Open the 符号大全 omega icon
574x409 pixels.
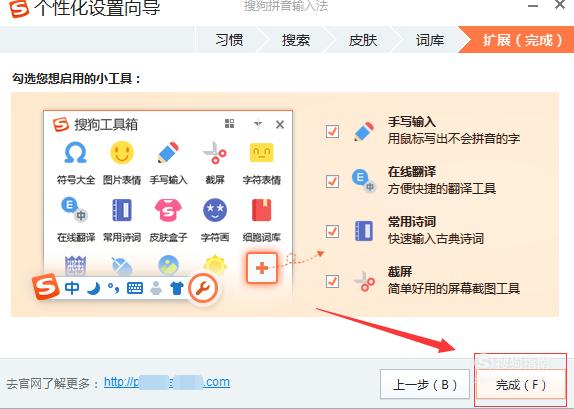coord(75,152)
